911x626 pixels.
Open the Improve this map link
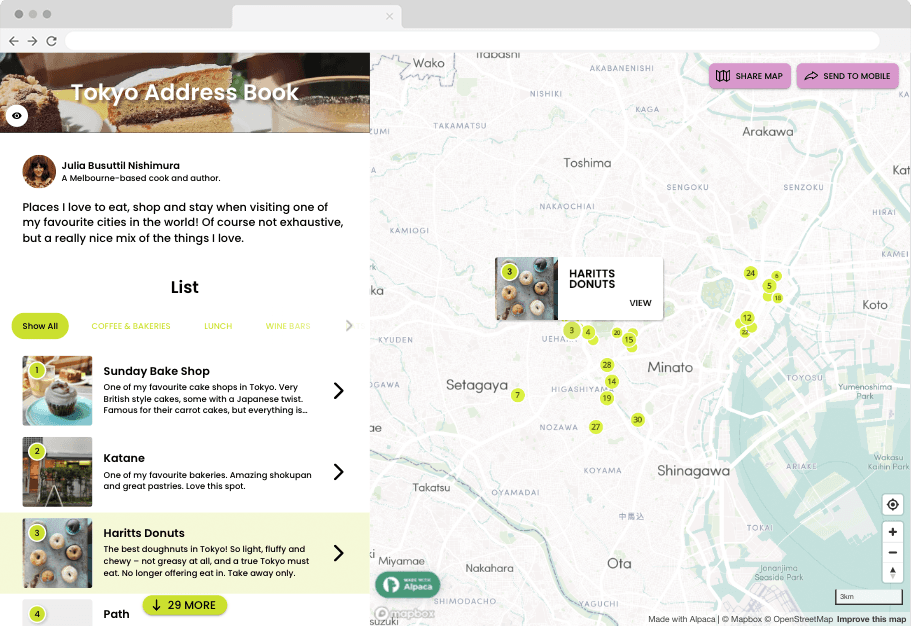871,619
